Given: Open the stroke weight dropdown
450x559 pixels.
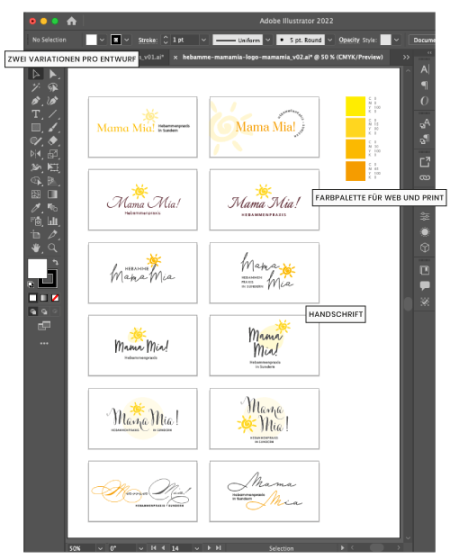Looking at the screenshot, I should (204, 40).
